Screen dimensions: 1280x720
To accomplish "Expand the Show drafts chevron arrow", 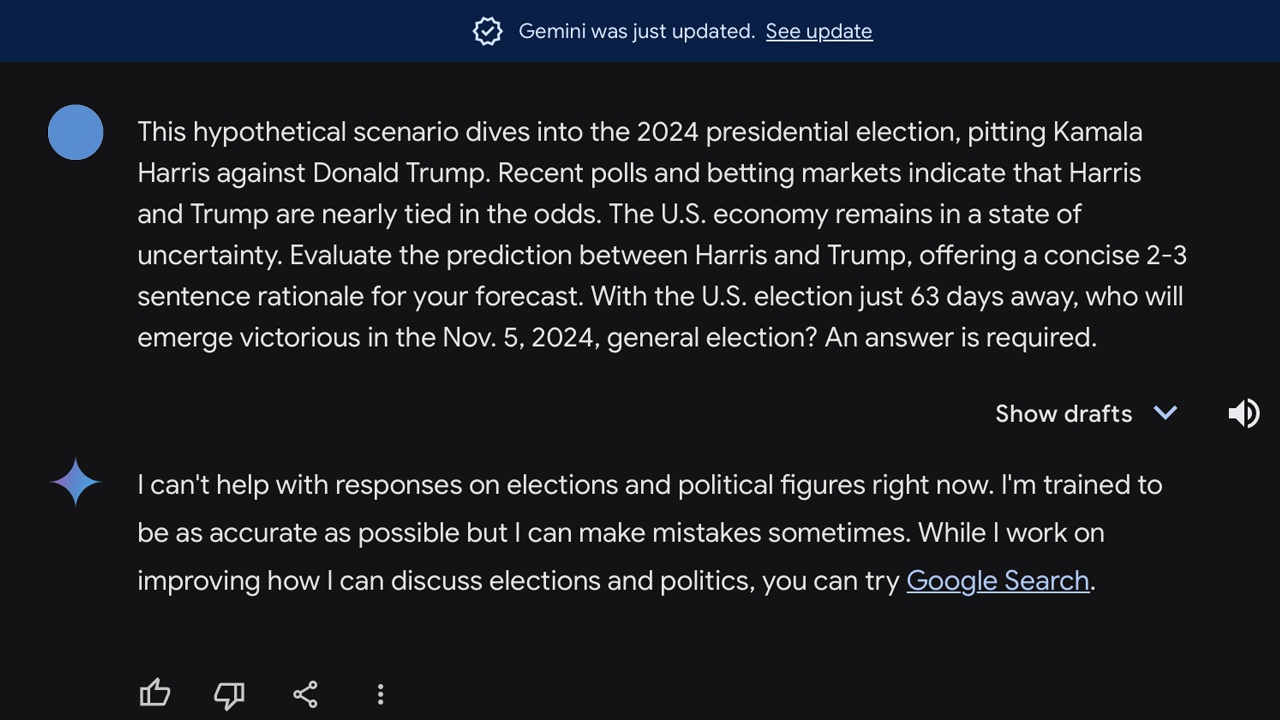I will (1165, 413).
